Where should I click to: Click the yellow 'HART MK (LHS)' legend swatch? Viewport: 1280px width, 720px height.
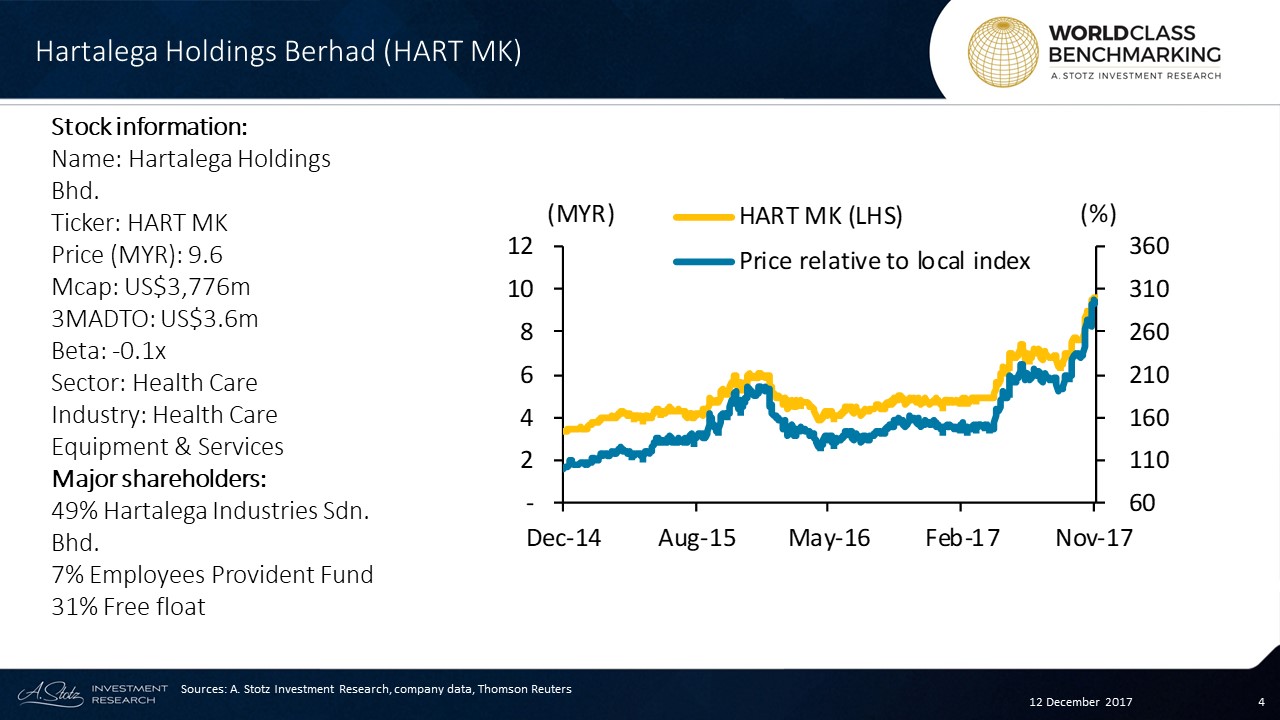(x=705, y=215)
